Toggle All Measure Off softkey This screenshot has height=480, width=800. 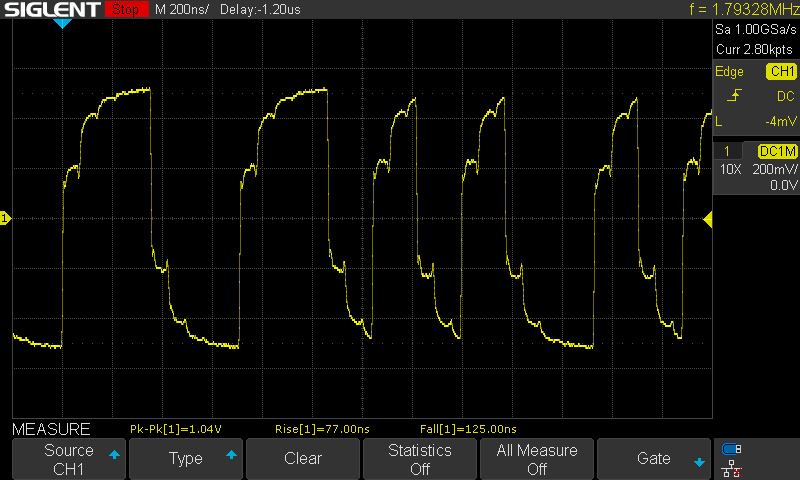click(536, 459)
